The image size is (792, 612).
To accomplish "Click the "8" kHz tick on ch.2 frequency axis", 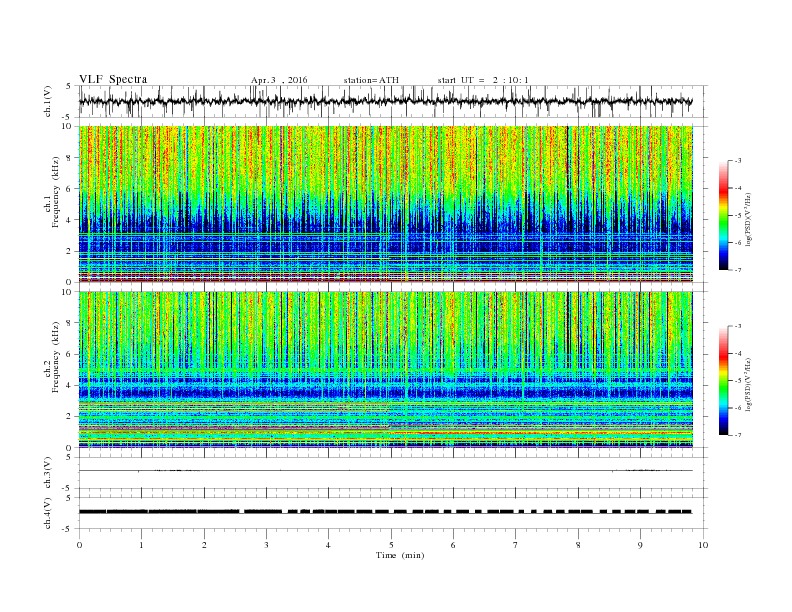I will (69, 323).
